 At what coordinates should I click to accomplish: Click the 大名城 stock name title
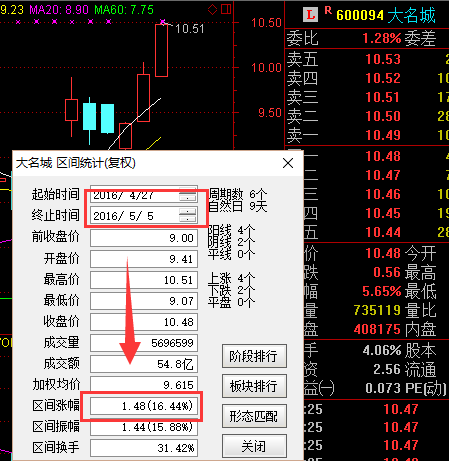point(411,15)
